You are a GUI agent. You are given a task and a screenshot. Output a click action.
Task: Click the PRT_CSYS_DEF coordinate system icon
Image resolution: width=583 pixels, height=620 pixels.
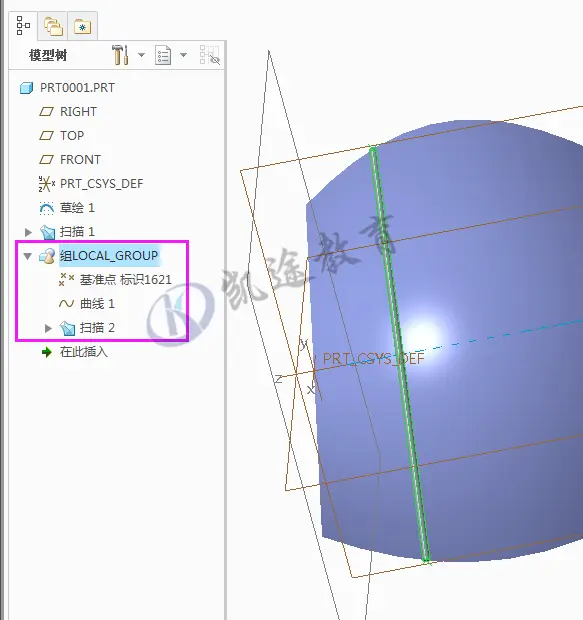[47, 184]
